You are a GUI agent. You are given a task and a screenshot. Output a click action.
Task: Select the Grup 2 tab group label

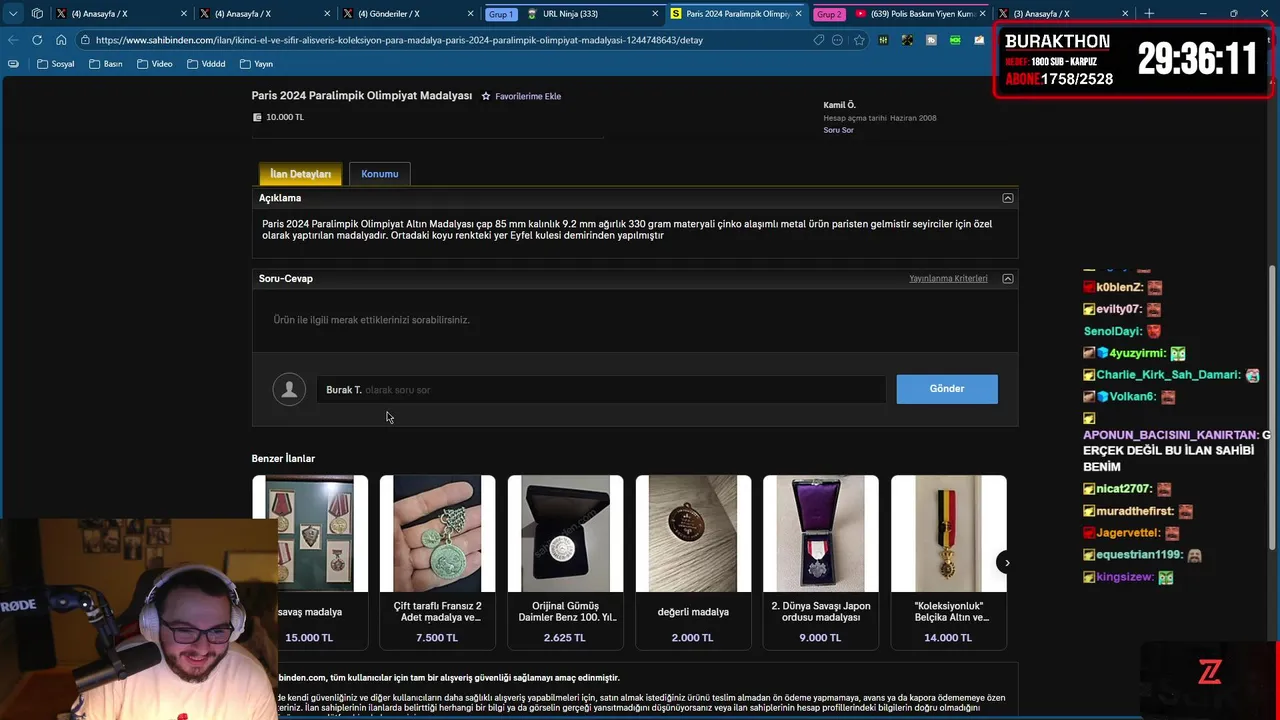point(829,14)
